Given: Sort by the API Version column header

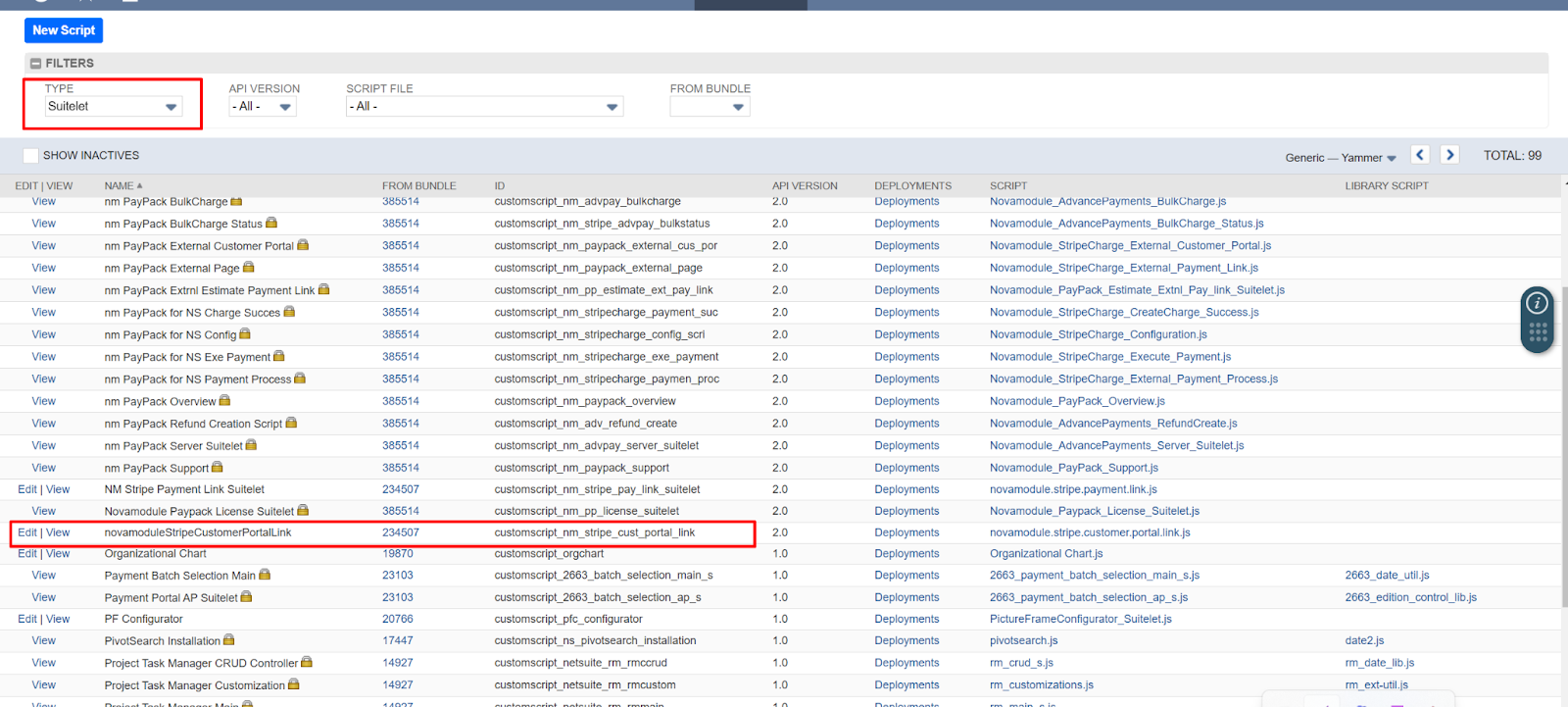Looking at the screenshot, I should point(804,185).
